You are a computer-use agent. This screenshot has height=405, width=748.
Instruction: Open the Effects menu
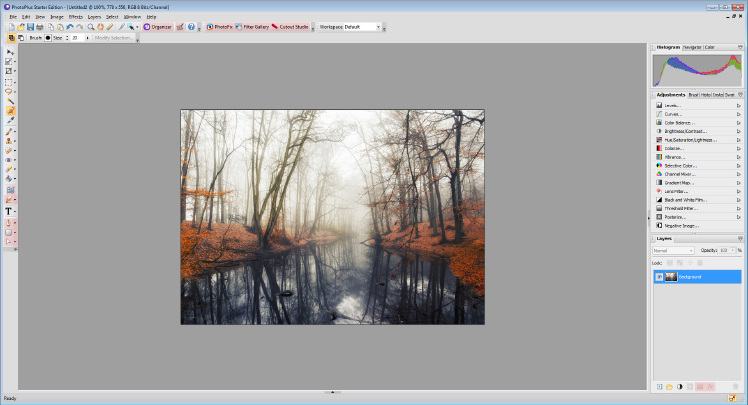[x=76, y=17]
